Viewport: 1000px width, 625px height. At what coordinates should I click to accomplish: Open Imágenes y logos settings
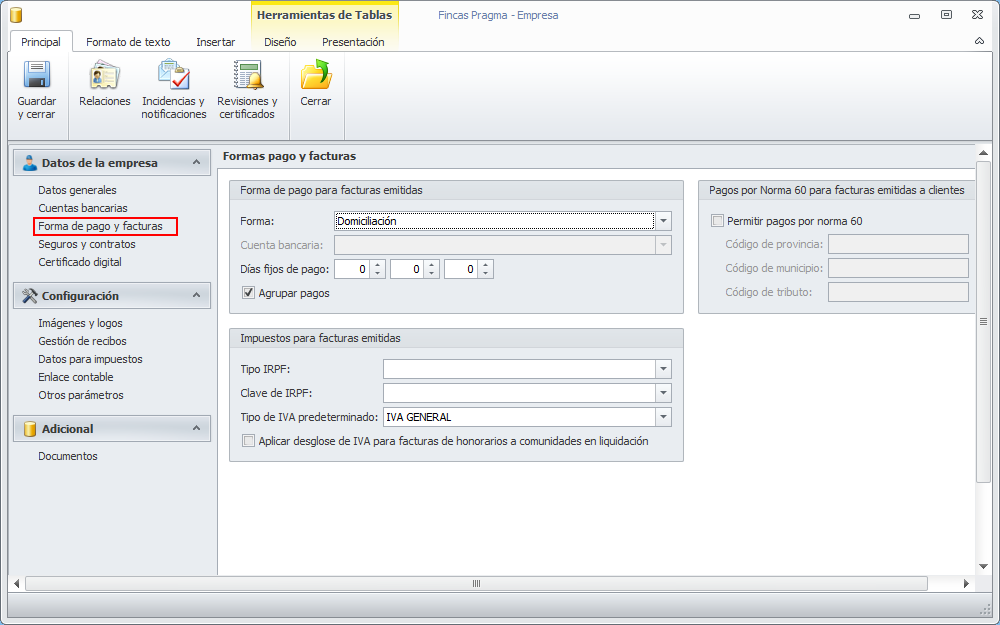tap(80, 323)
